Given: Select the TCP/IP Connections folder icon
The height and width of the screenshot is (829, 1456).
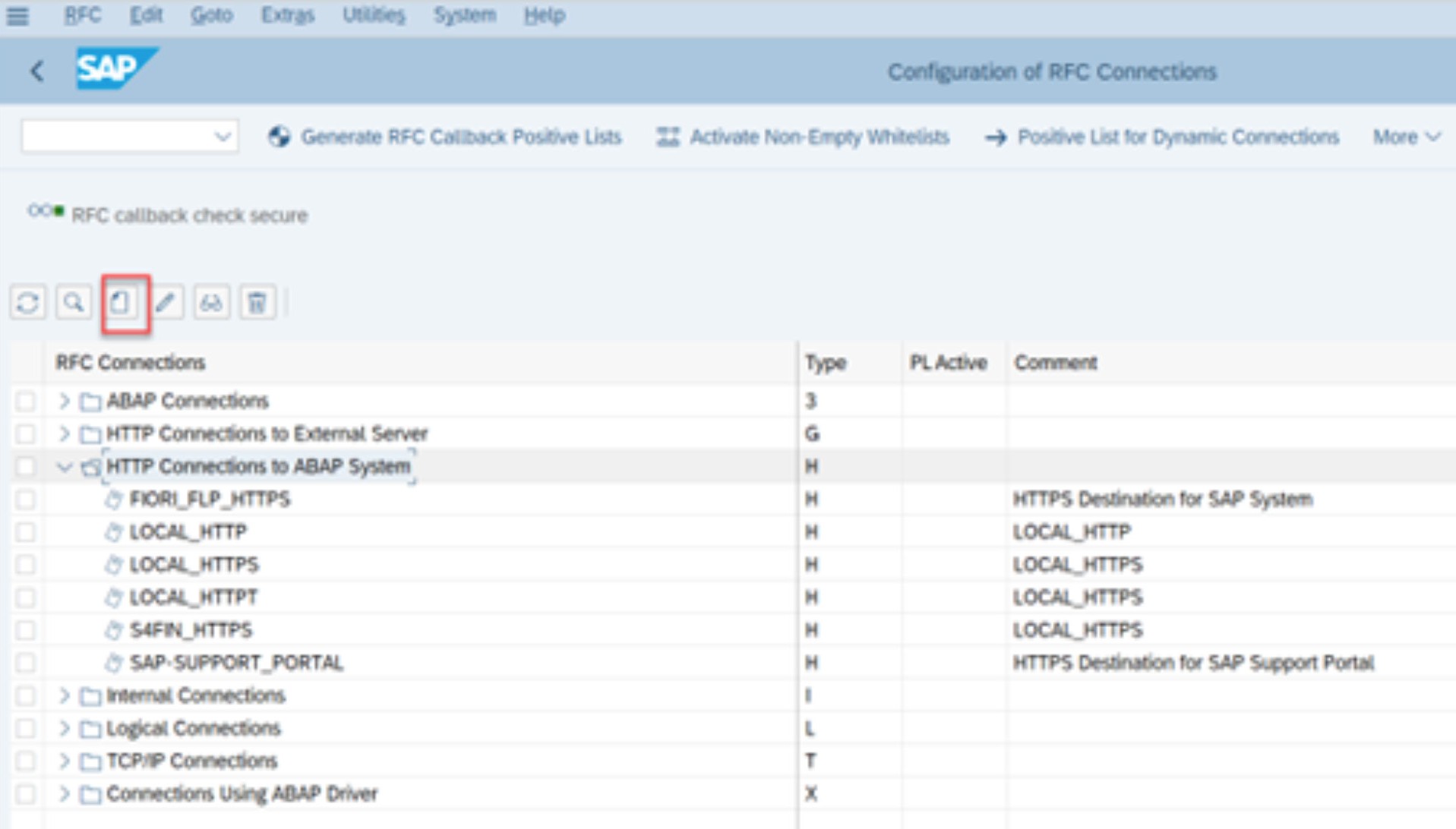Looking at the screenshot, I should point(90,761).
